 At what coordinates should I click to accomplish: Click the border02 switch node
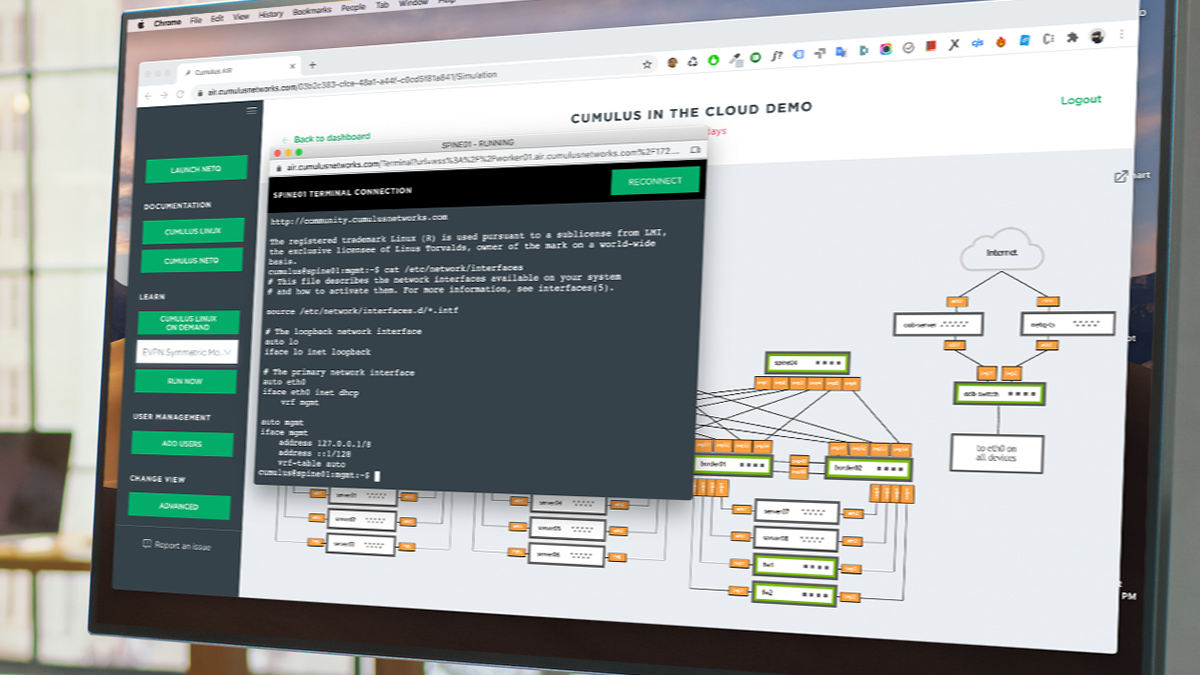(869, 467)
